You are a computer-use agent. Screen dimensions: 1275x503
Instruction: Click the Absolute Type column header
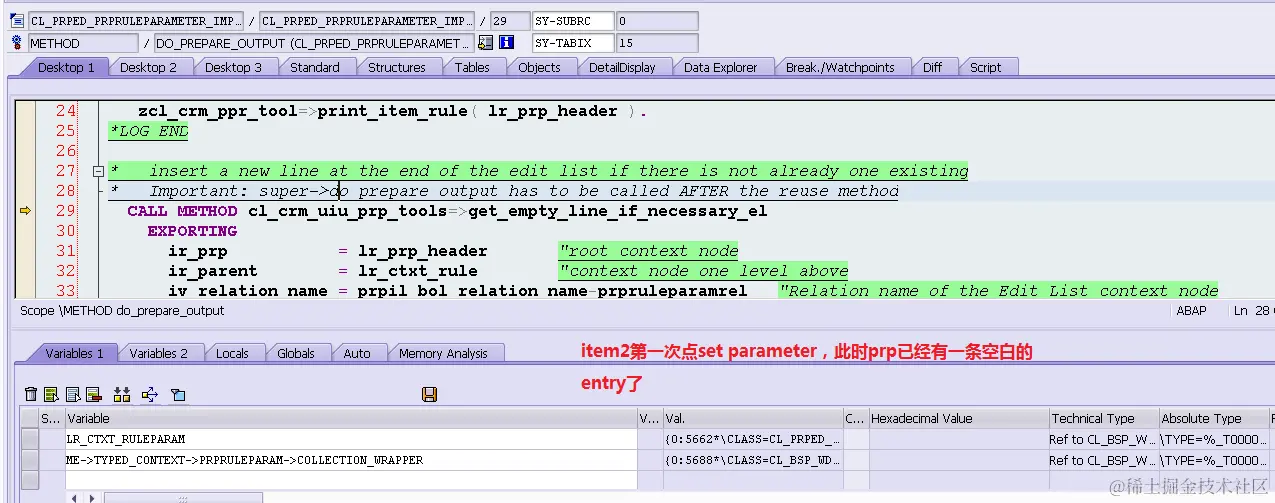1213,418
